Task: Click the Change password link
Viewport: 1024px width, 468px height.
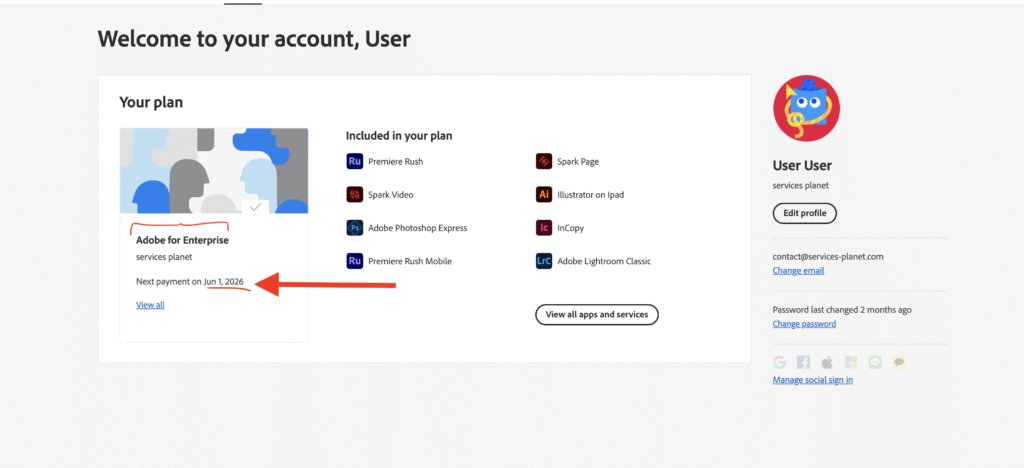Action: click(x=804, y=324)
